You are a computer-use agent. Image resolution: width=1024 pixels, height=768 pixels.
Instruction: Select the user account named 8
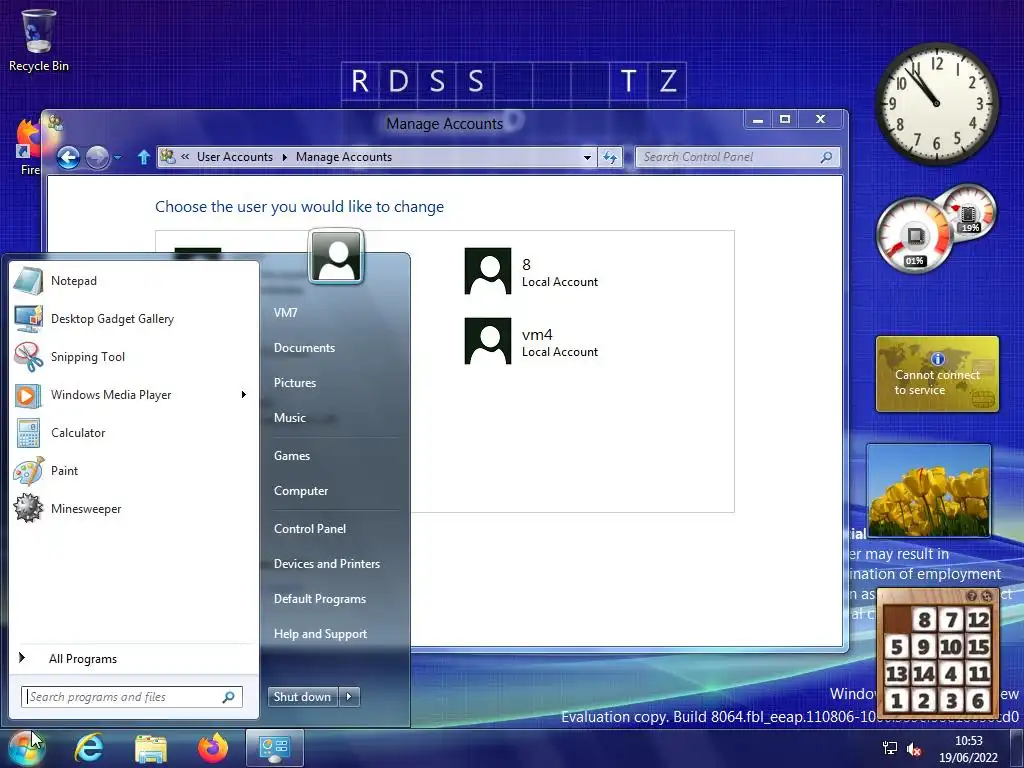tap(531, 271)
